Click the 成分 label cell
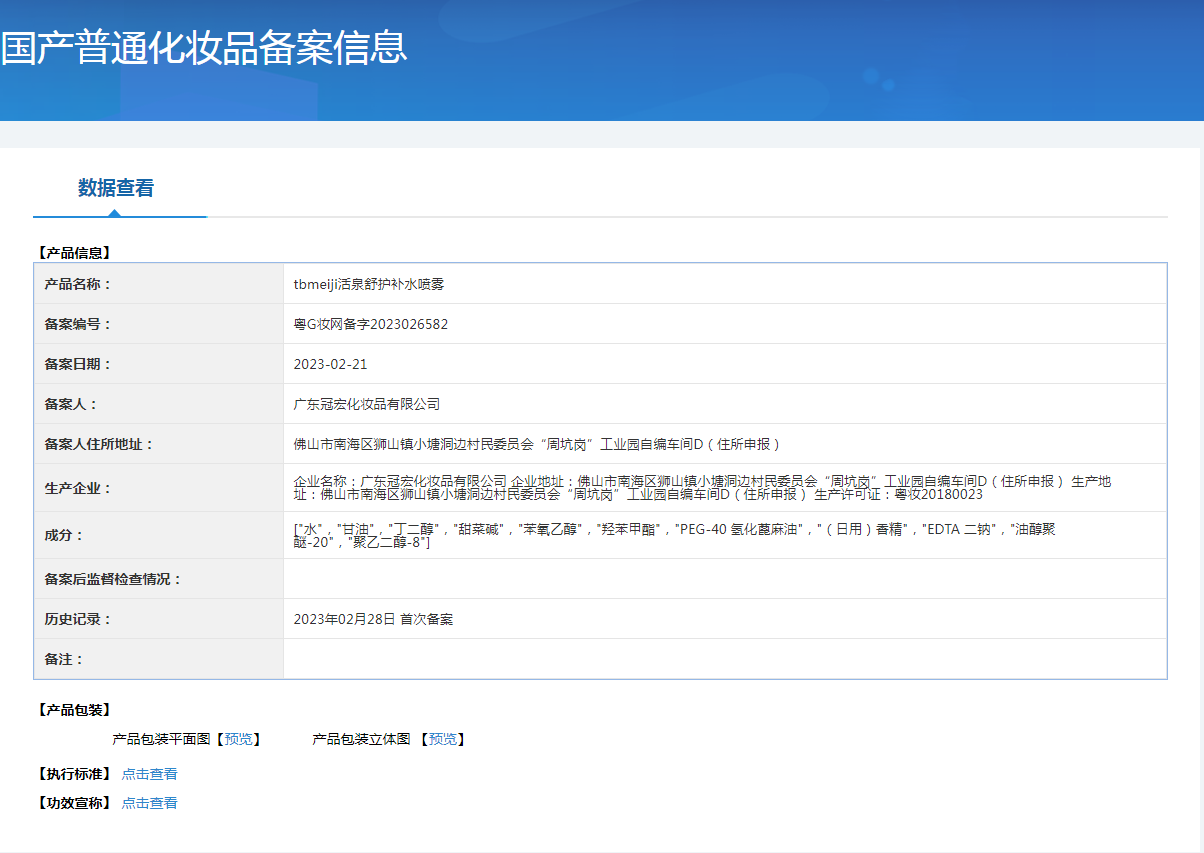Viewport: 1204px width, 853px height. pyautogui.click(x=159, y=535)
